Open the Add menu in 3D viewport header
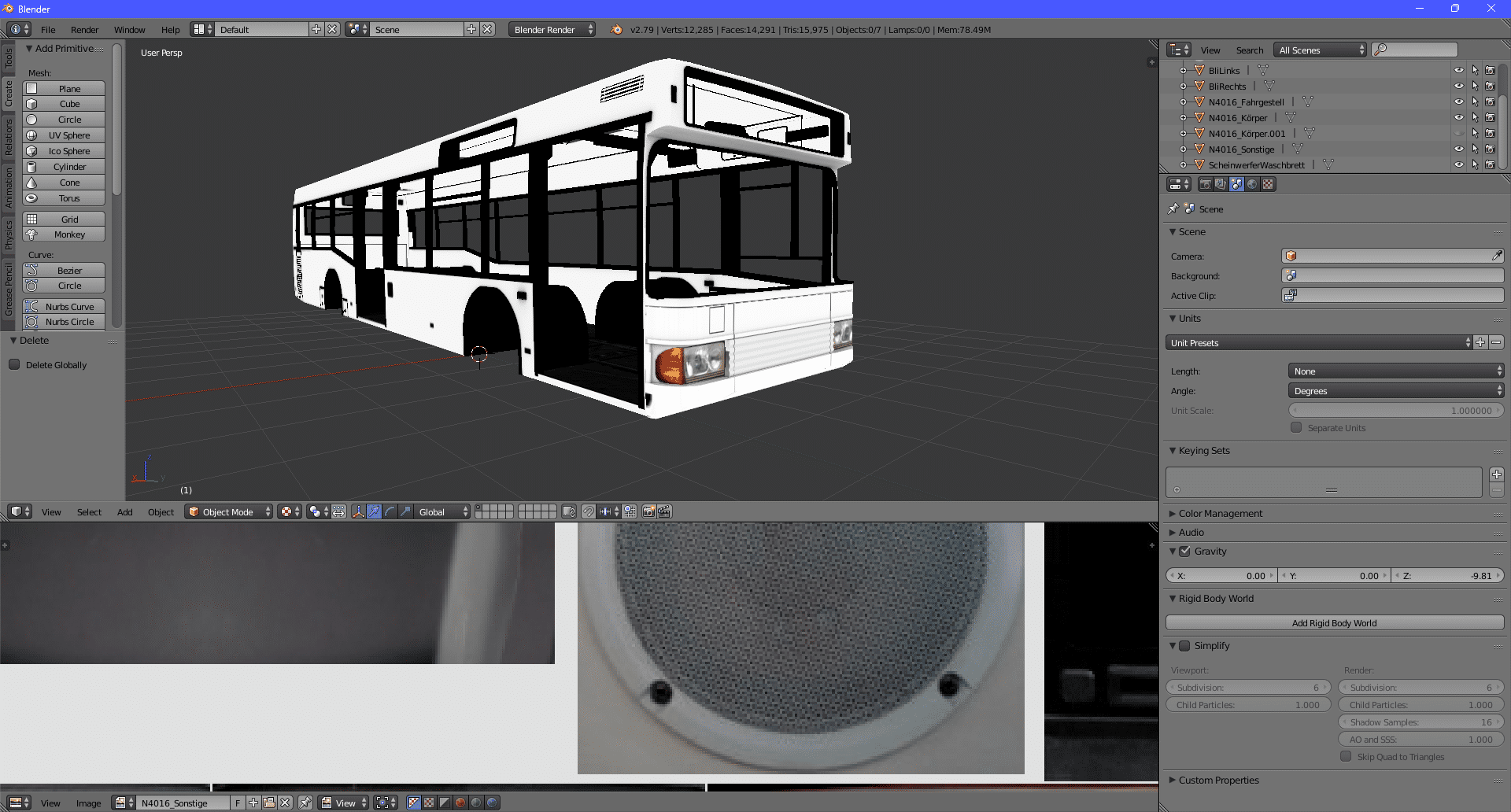Viewport: 1511px width, 812px height. point(124,511)
